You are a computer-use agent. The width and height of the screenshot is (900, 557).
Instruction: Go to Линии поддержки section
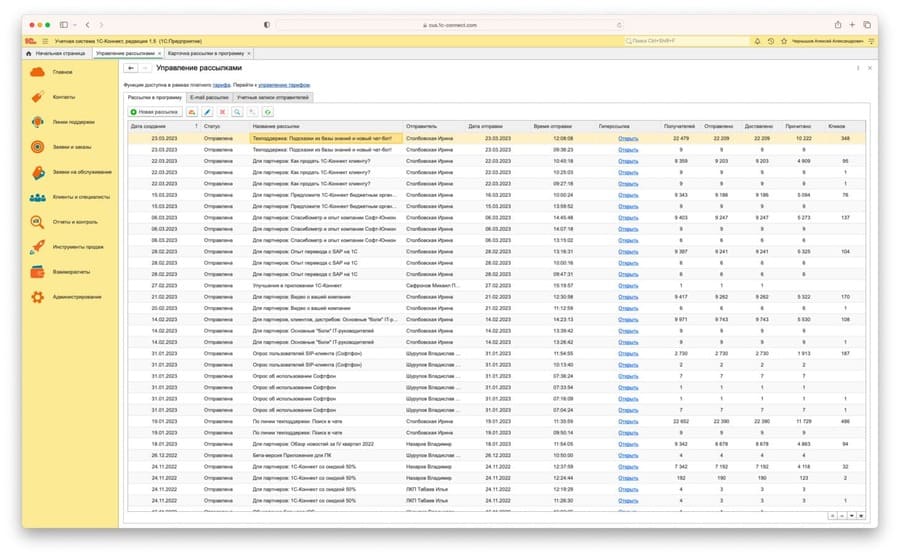pyautogui.click(x=62, y=122)
